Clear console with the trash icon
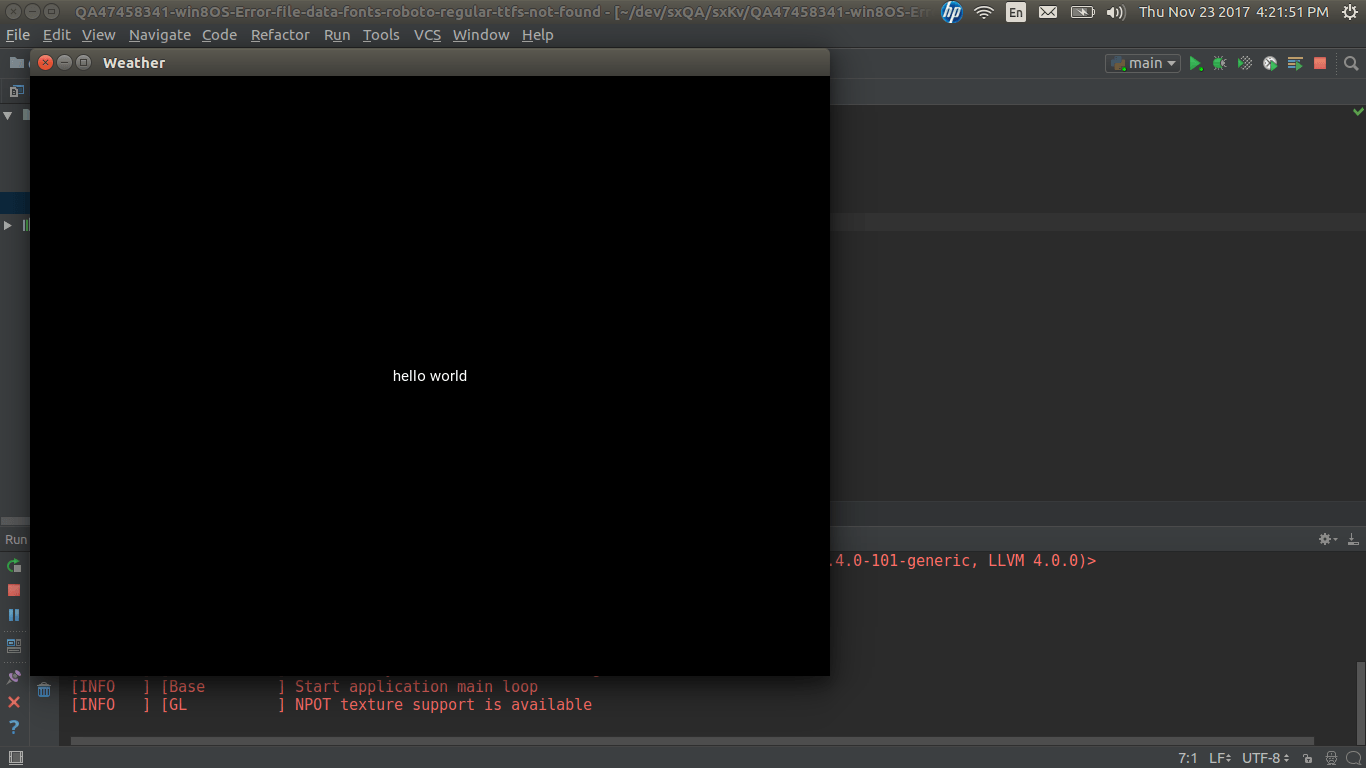 tap(44, 690)
